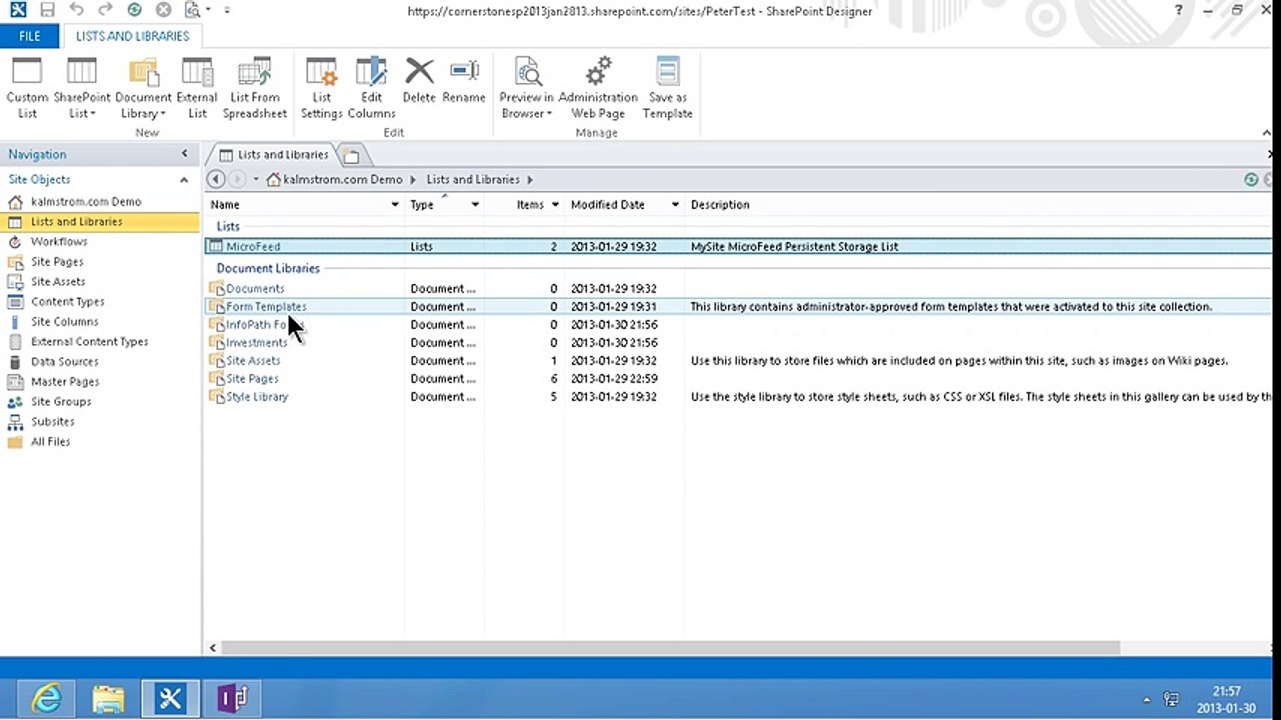
Task: Open List Settings from the ribbon
Action: [x=322, y=88]
